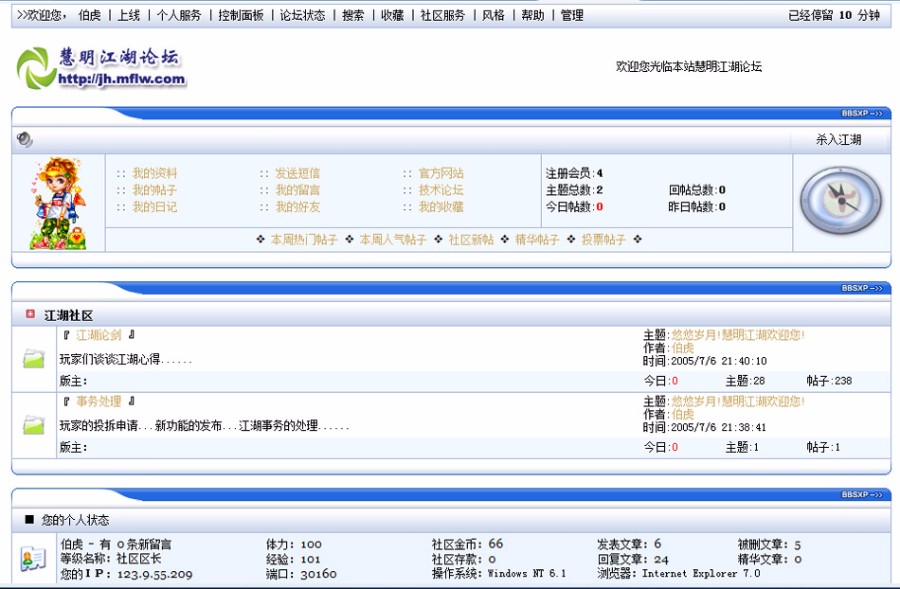
Task: Open the 论坛状态 menu
Action: (x=302, y=16)
